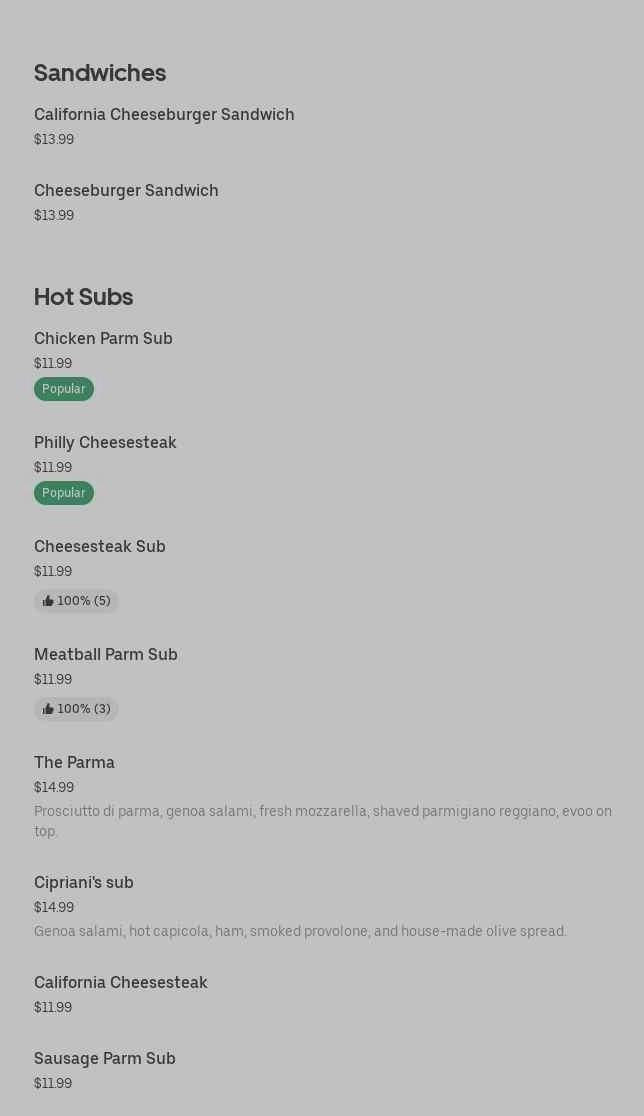Click the 100% (5) rating badge
644x1116 pixels.
[x=83, y=601]
